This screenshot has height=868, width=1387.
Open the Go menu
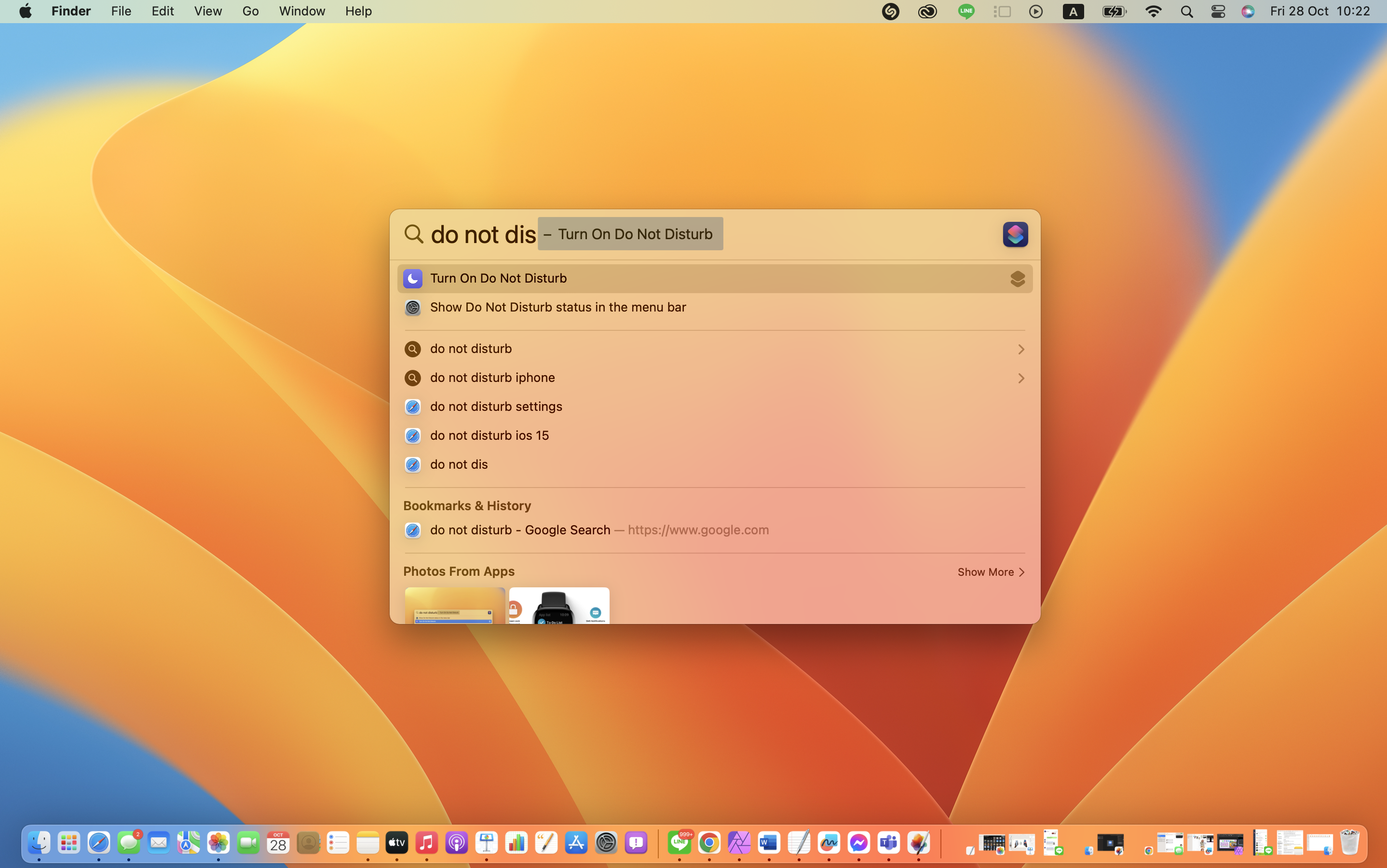tap(250, 12)
